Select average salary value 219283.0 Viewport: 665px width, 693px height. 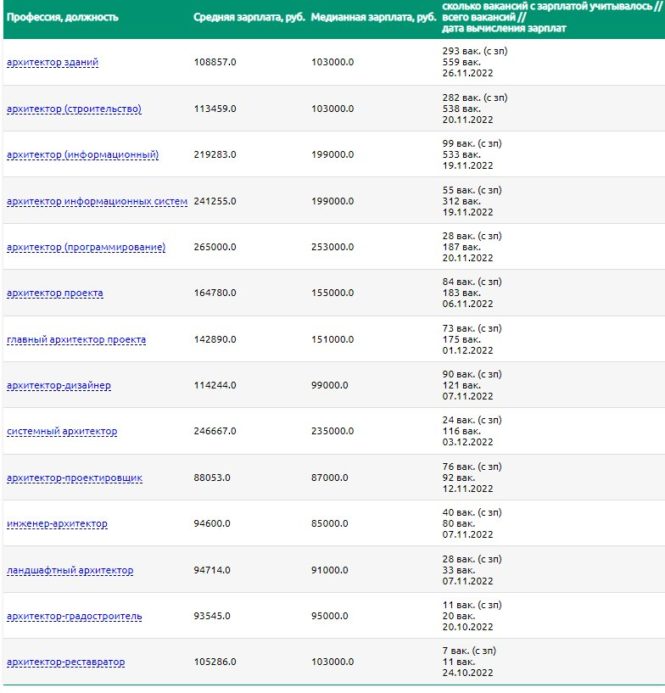[x=215, y=155]
